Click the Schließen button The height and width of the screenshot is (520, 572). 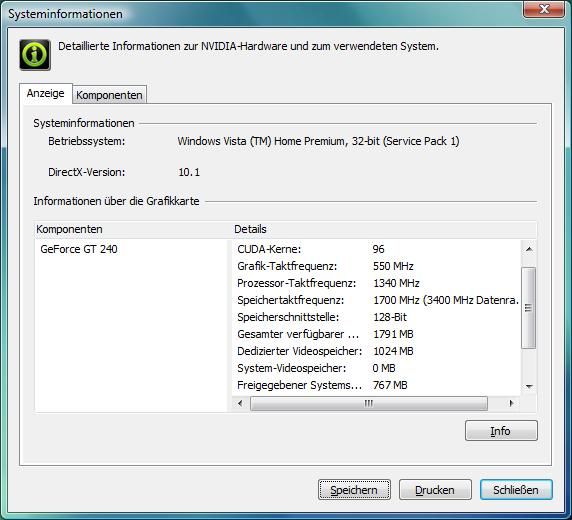(x=516, y=490)
